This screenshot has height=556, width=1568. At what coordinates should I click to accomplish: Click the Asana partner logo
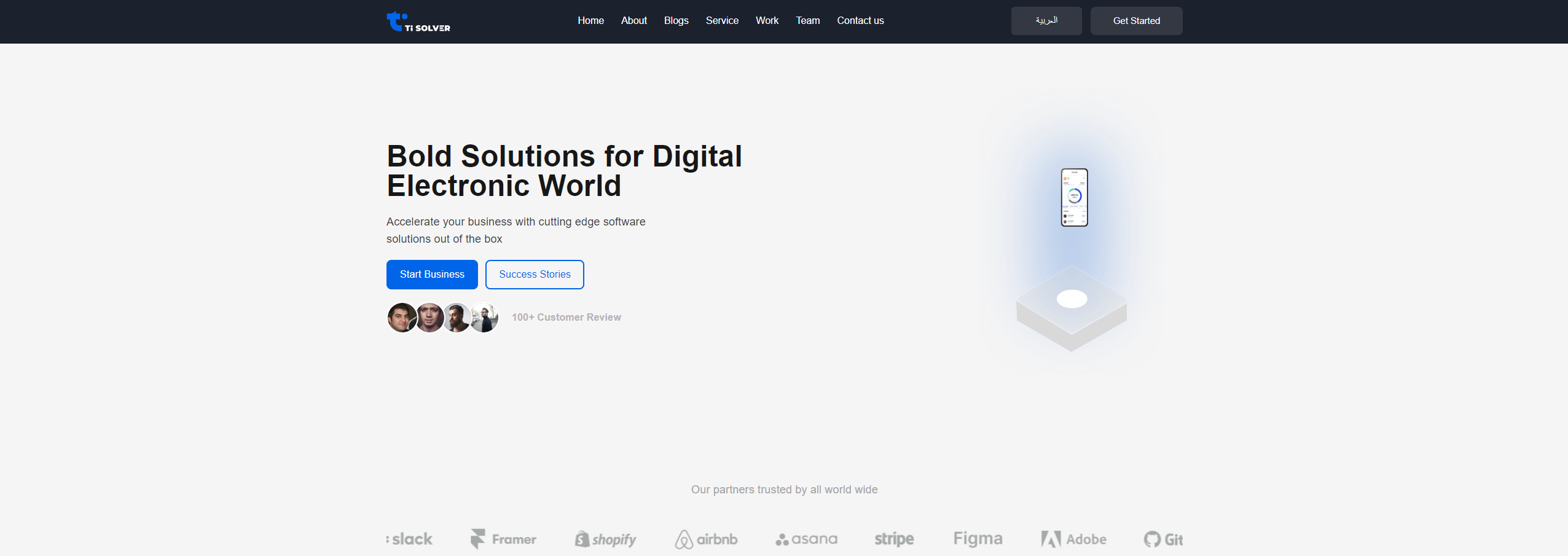pos(806,539)
